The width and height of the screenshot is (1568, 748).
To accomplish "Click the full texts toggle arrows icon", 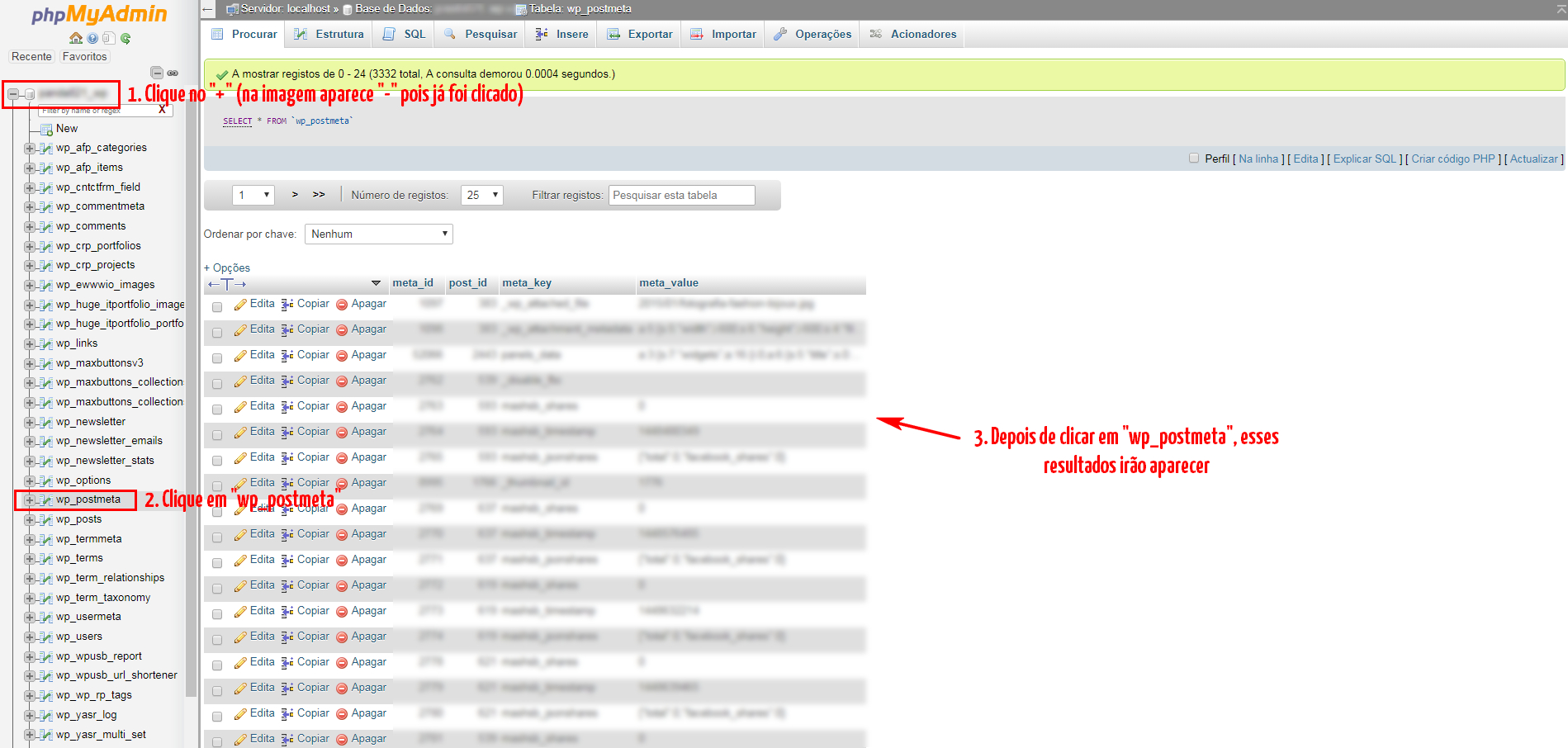I will click(227, 284).
